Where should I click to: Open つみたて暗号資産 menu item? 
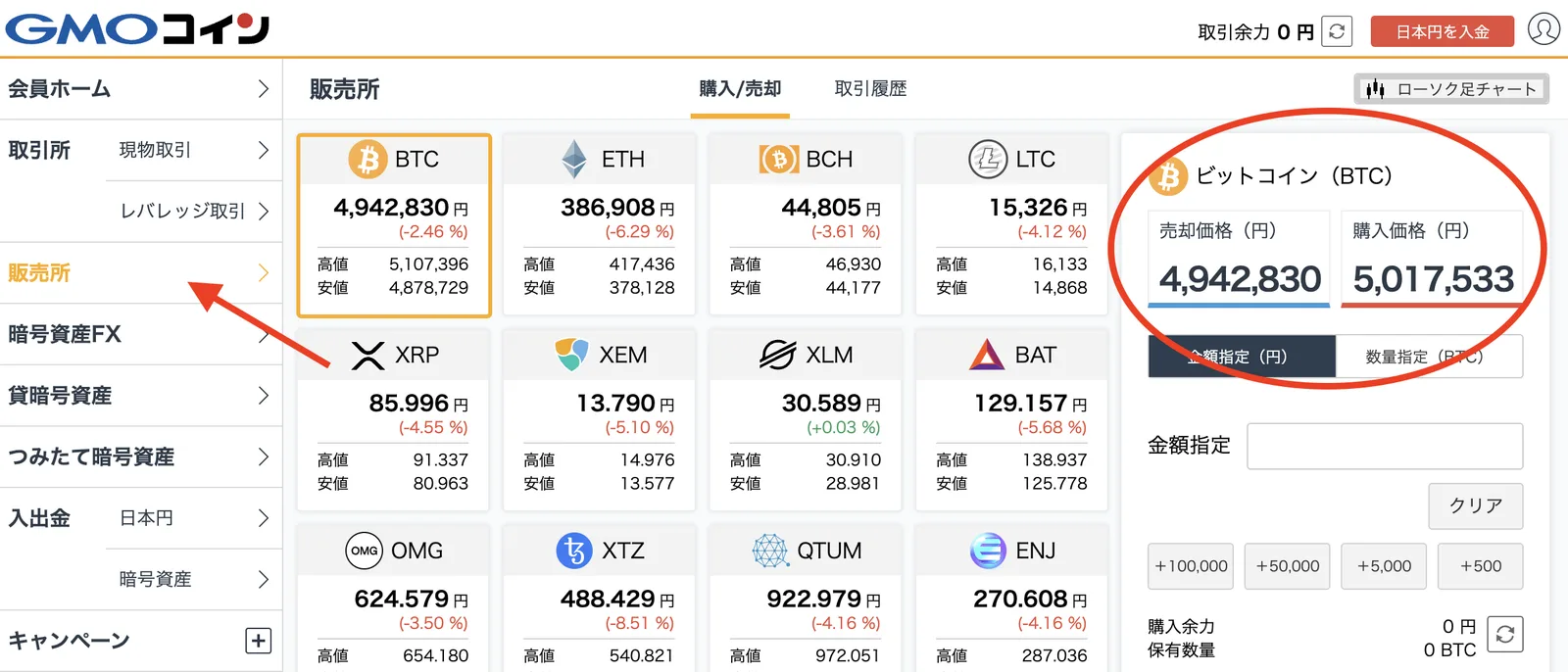(x=141, y=456)
